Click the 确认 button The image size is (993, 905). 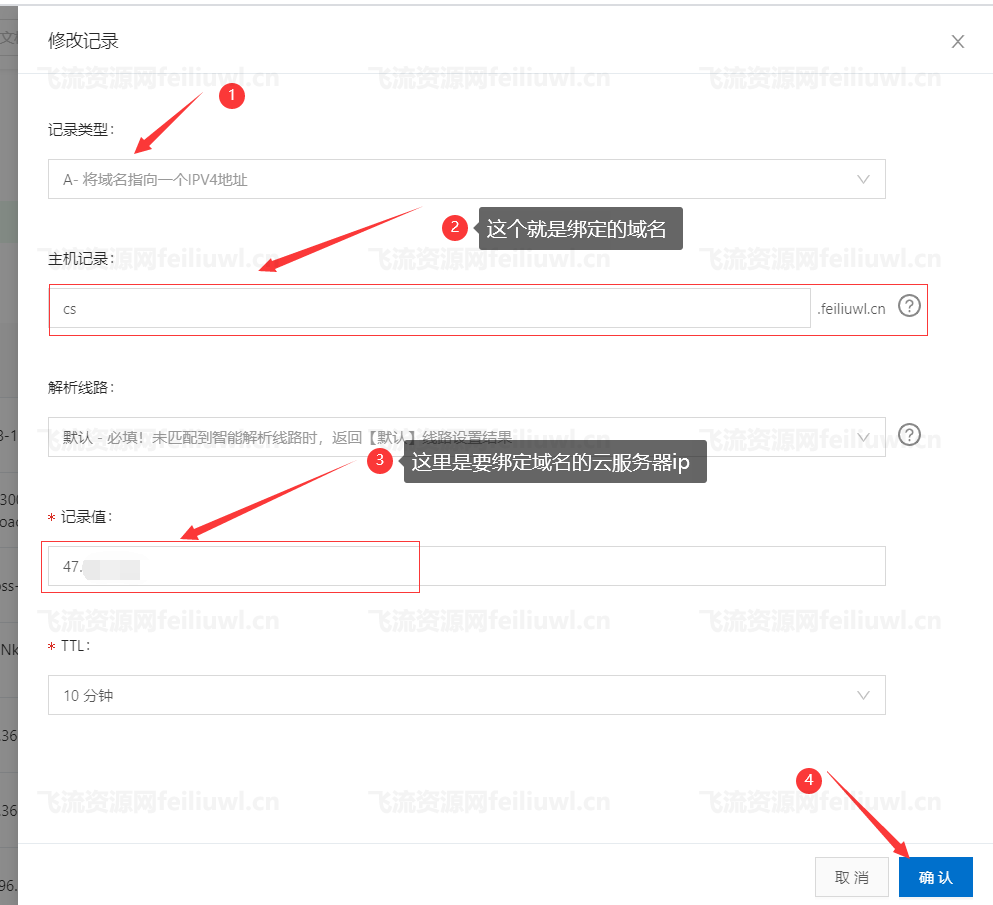click(x=935, y=877)
